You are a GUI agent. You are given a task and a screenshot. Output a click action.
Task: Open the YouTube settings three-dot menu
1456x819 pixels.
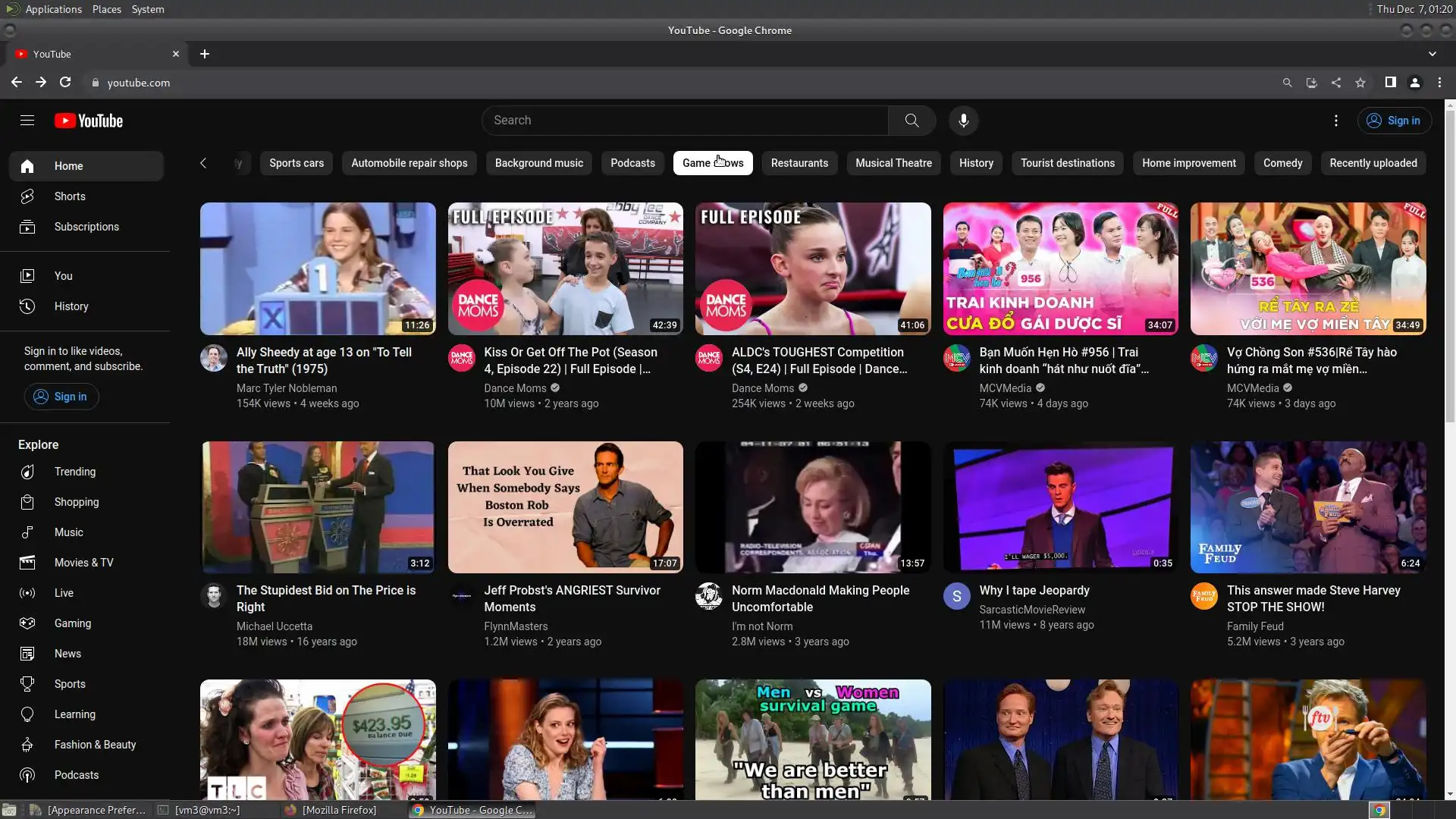click(x=1335, y=121)
